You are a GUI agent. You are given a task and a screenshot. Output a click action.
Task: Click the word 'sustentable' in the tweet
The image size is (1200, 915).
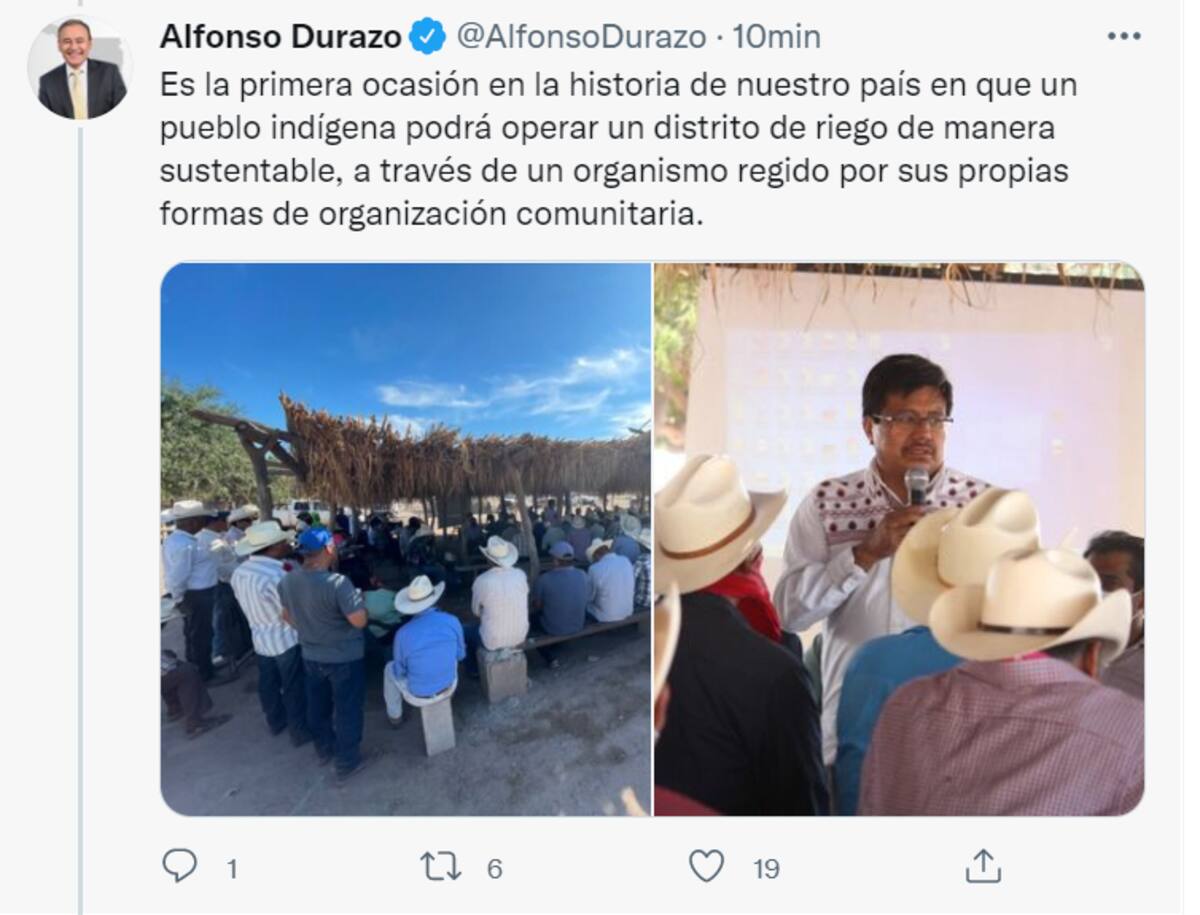pos(246,172)
